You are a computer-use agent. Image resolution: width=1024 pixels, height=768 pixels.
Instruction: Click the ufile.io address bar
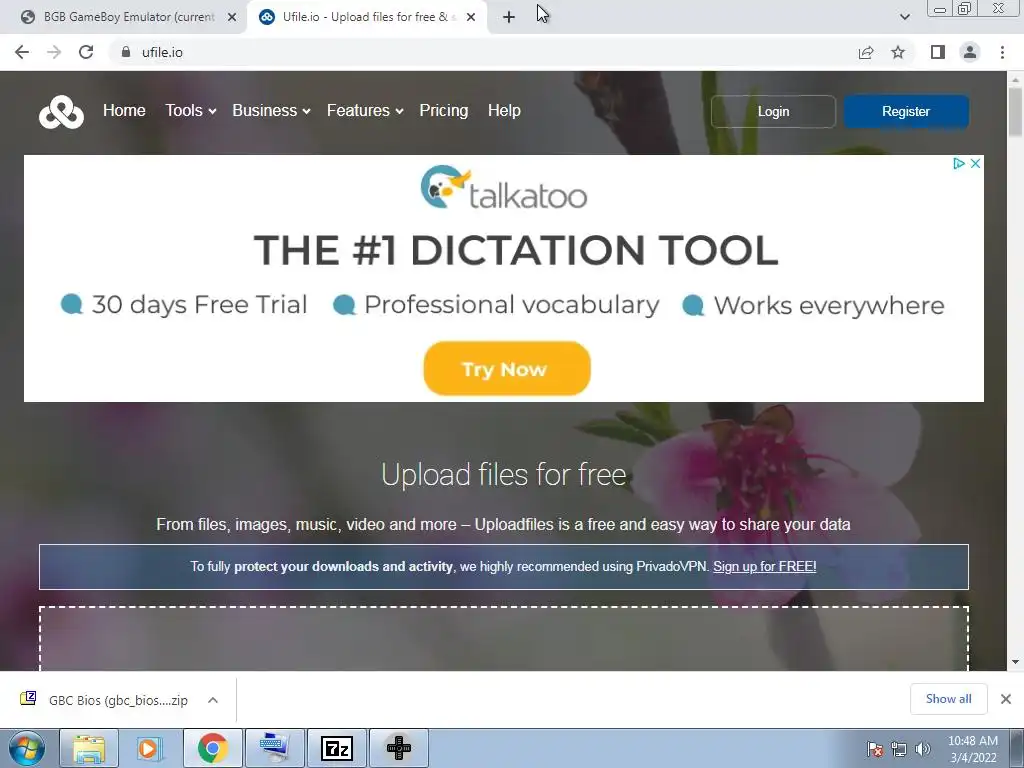483,52
